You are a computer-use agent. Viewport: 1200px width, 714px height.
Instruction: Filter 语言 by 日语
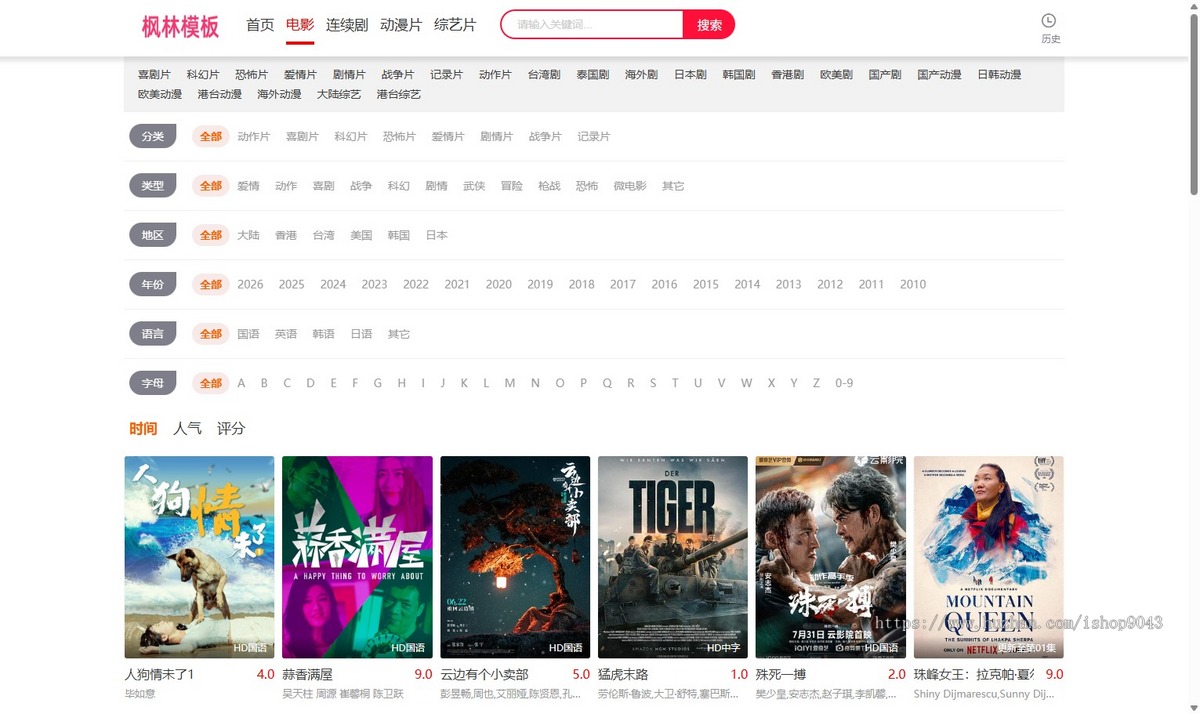361,334
